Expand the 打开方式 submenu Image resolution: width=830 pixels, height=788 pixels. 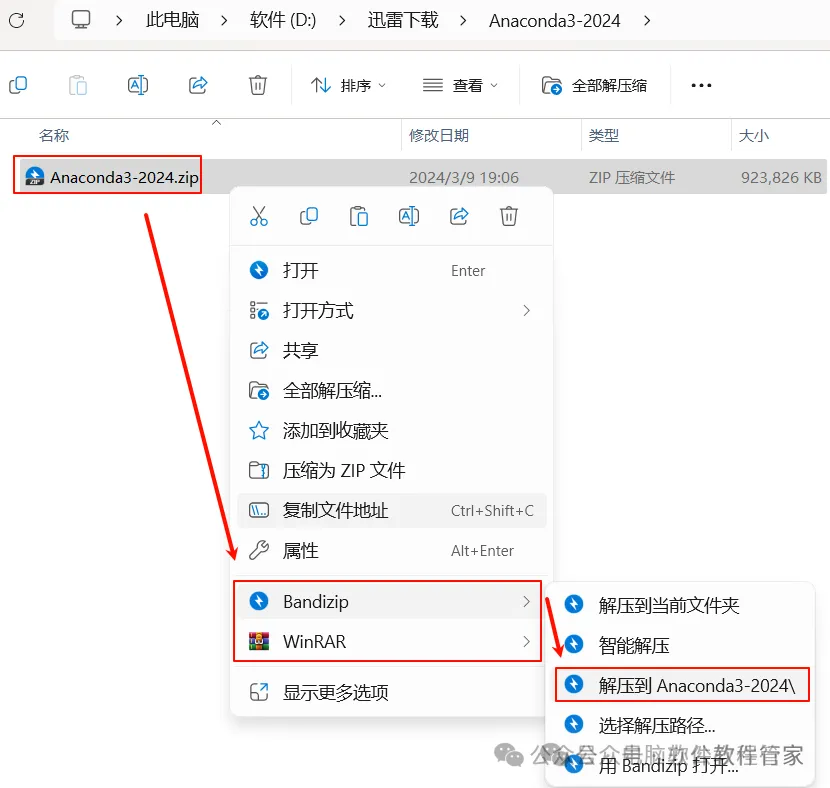[392, 311]
